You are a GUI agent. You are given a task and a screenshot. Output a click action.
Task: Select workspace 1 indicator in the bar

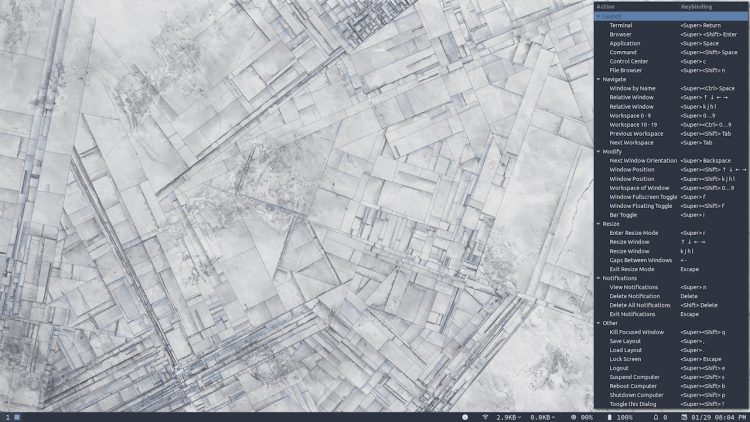pos(8,417)
